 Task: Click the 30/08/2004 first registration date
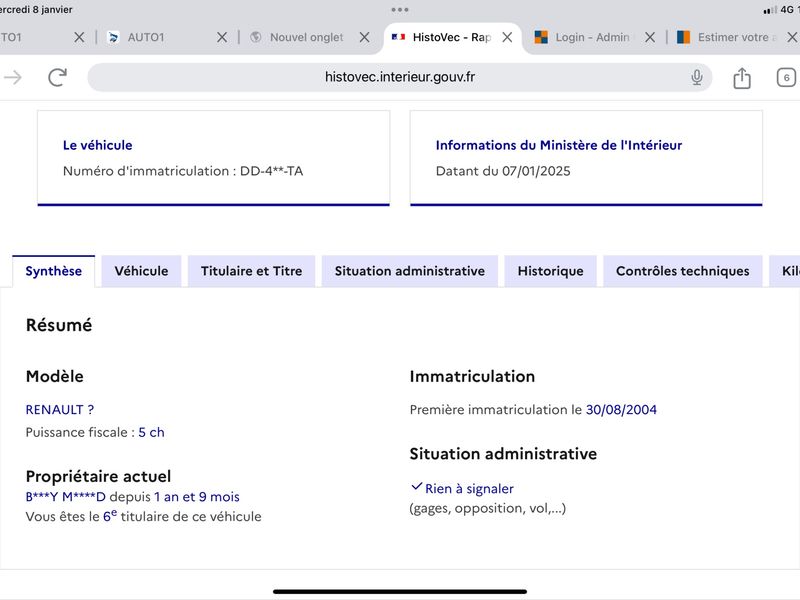pos(621,410)
